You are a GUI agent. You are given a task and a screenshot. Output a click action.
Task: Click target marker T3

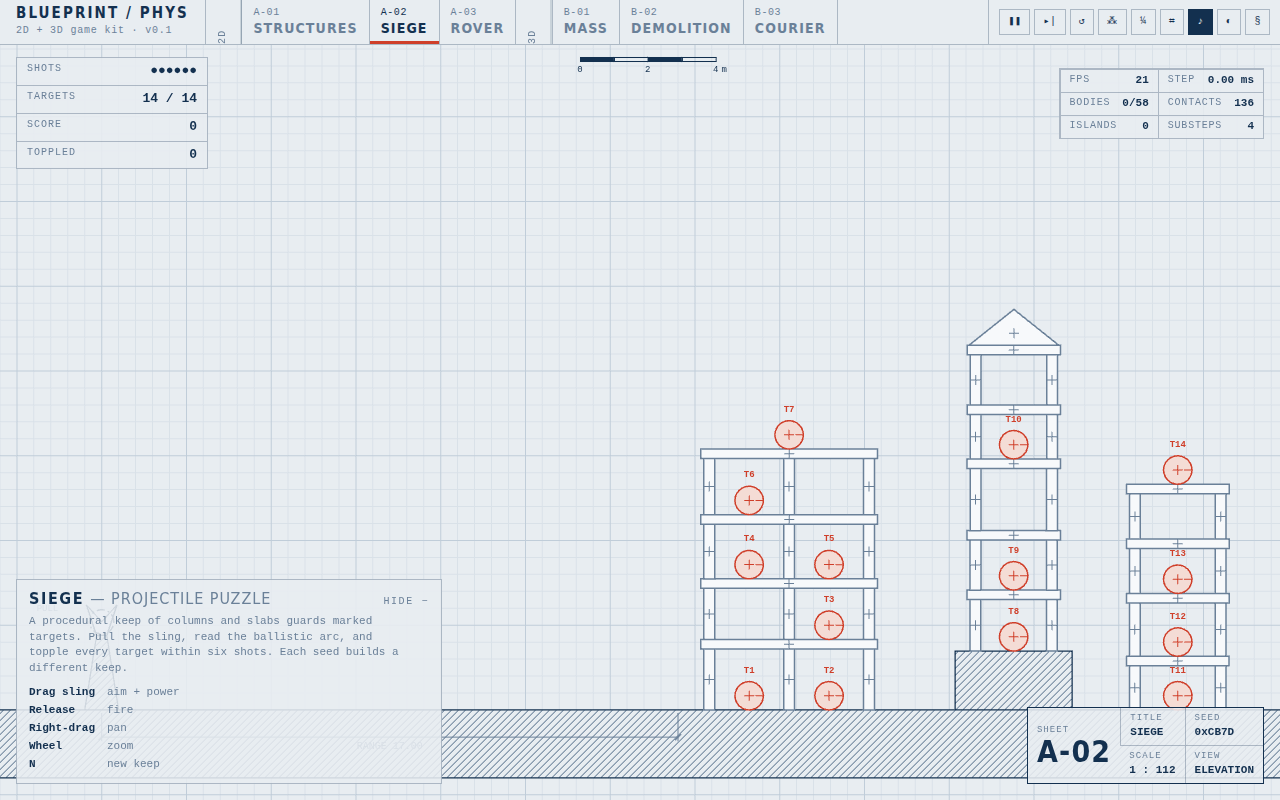pyautogui.click(x=829, y=625)
